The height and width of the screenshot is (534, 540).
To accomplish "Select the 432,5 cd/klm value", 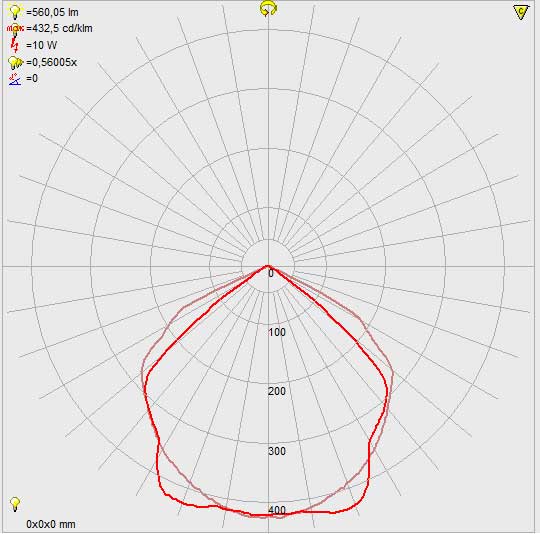I will (x=59, y=28).
